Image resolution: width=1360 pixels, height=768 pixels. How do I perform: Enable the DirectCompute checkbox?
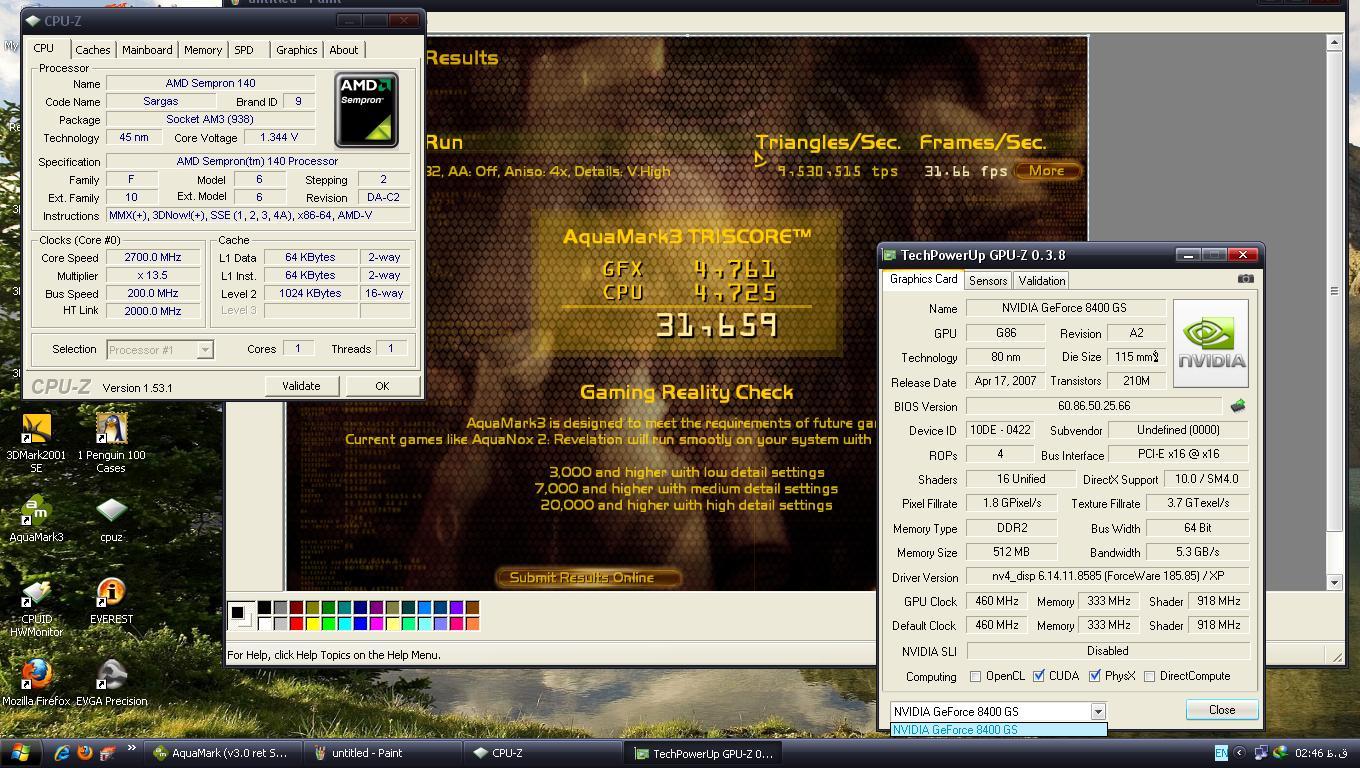1150,677
